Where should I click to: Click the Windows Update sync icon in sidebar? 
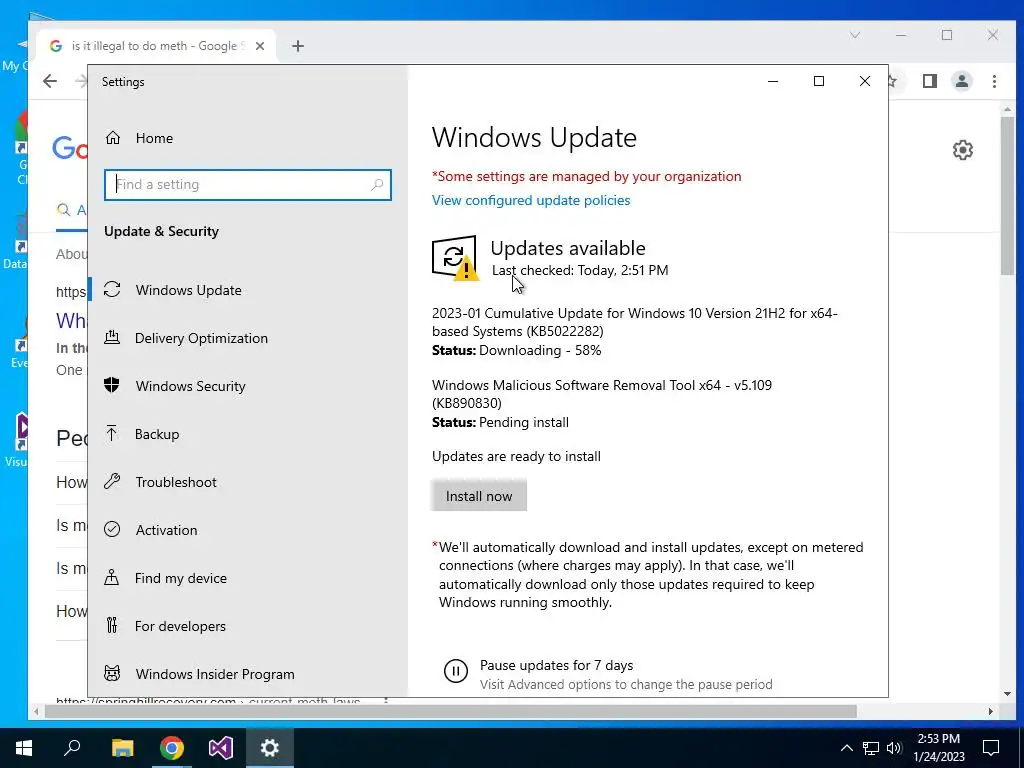pyautogui.click(x=112, y=289)
